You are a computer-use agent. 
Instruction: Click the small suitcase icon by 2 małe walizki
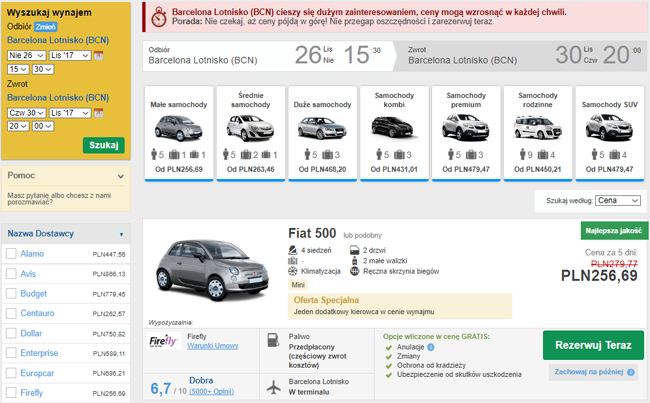(354, 261)
